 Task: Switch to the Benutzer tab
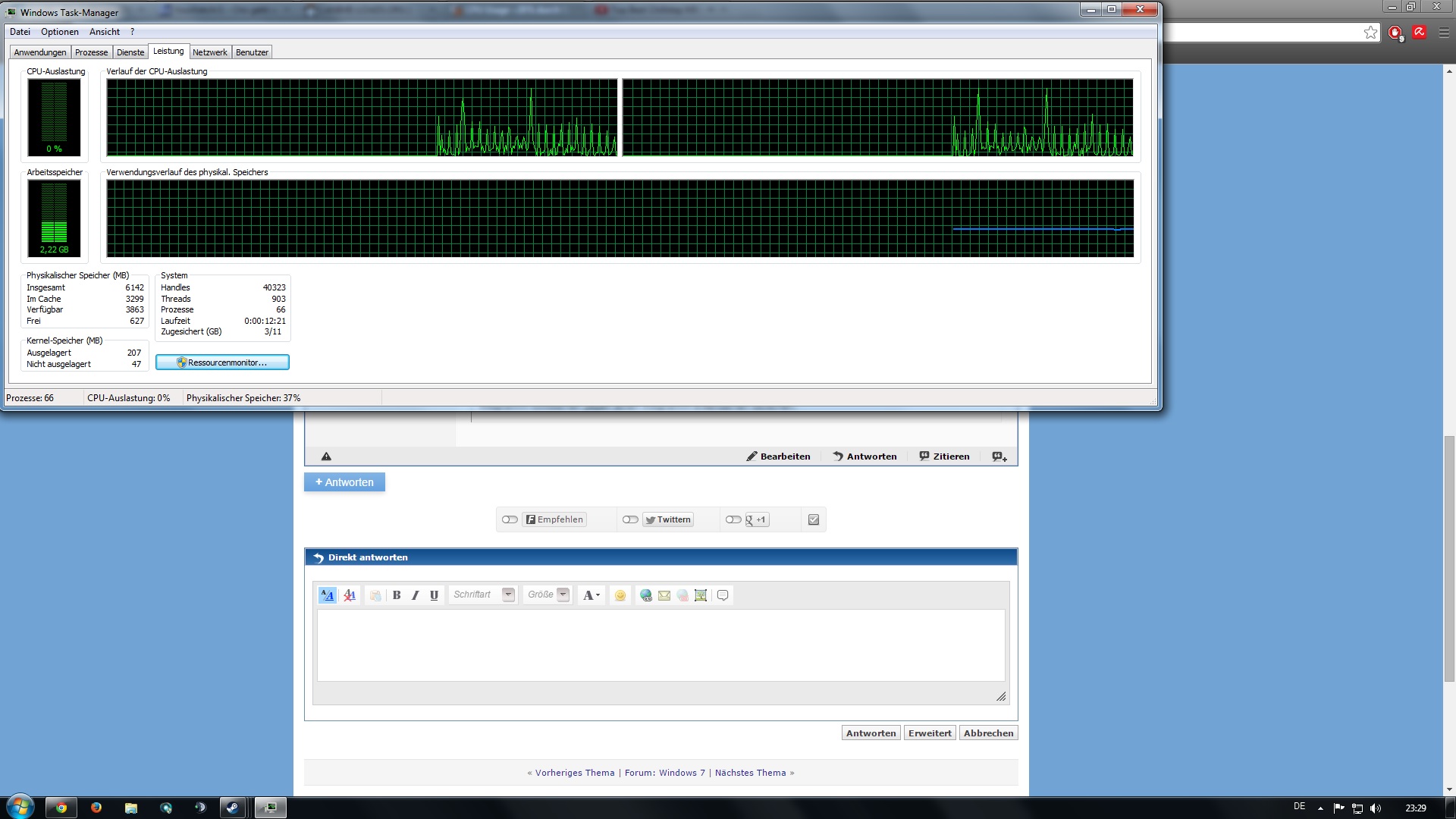(253, 52)
